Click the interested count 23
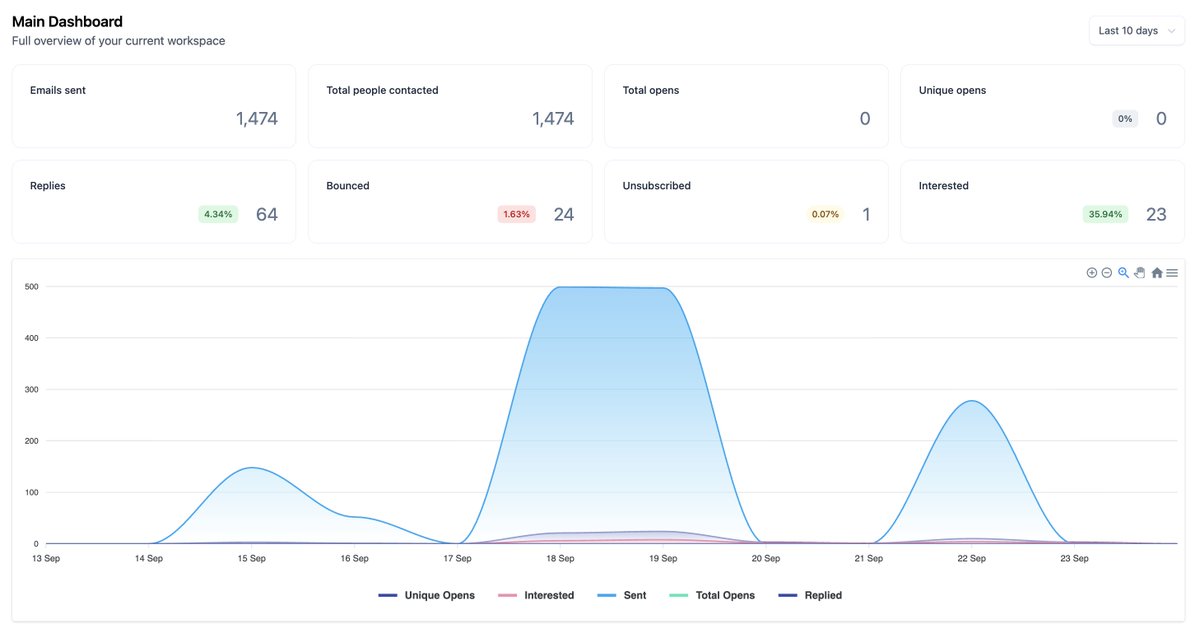Screen dimensions: 1200x633 point(1156,214)
